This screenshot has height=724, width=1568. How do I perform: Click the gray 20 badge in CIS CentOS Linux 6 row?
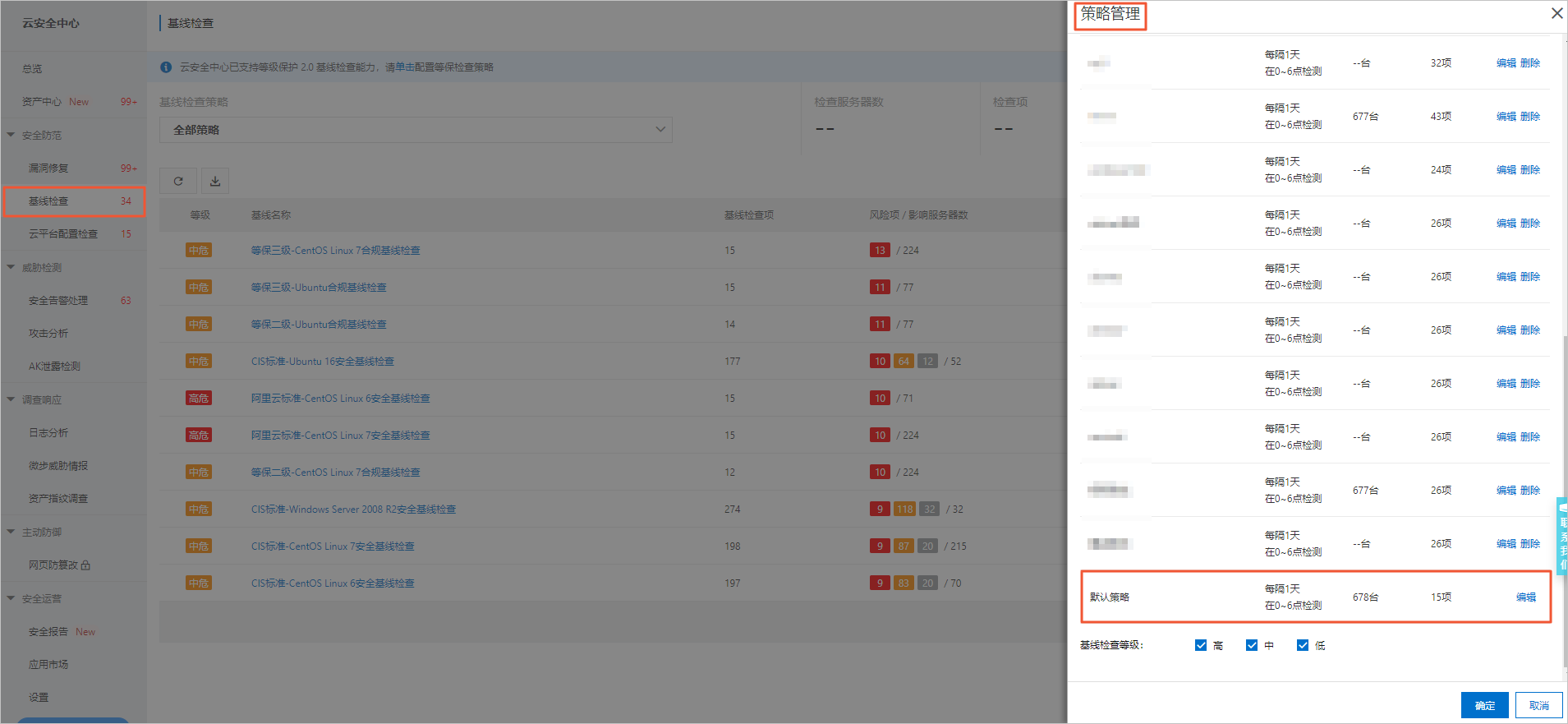927,583
